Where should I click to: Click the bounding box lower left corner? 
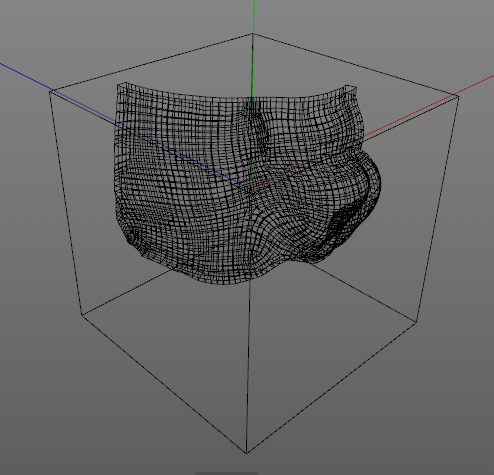tap(82, 314)
